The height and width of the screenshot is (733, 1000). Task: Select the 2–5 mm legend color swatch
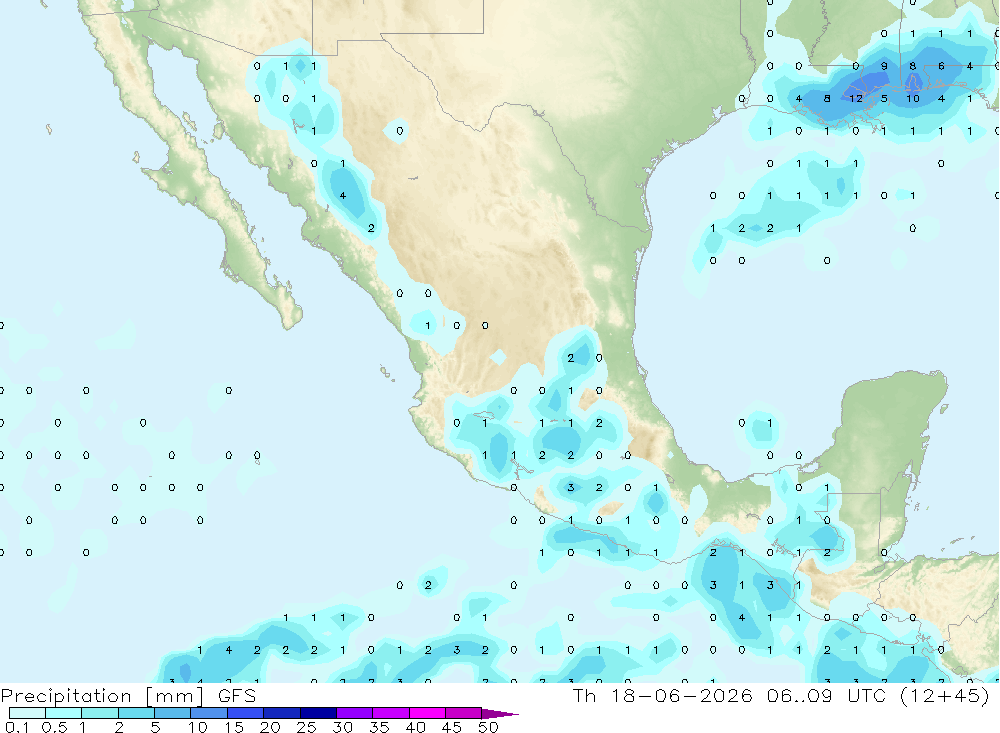click(136, 713)
